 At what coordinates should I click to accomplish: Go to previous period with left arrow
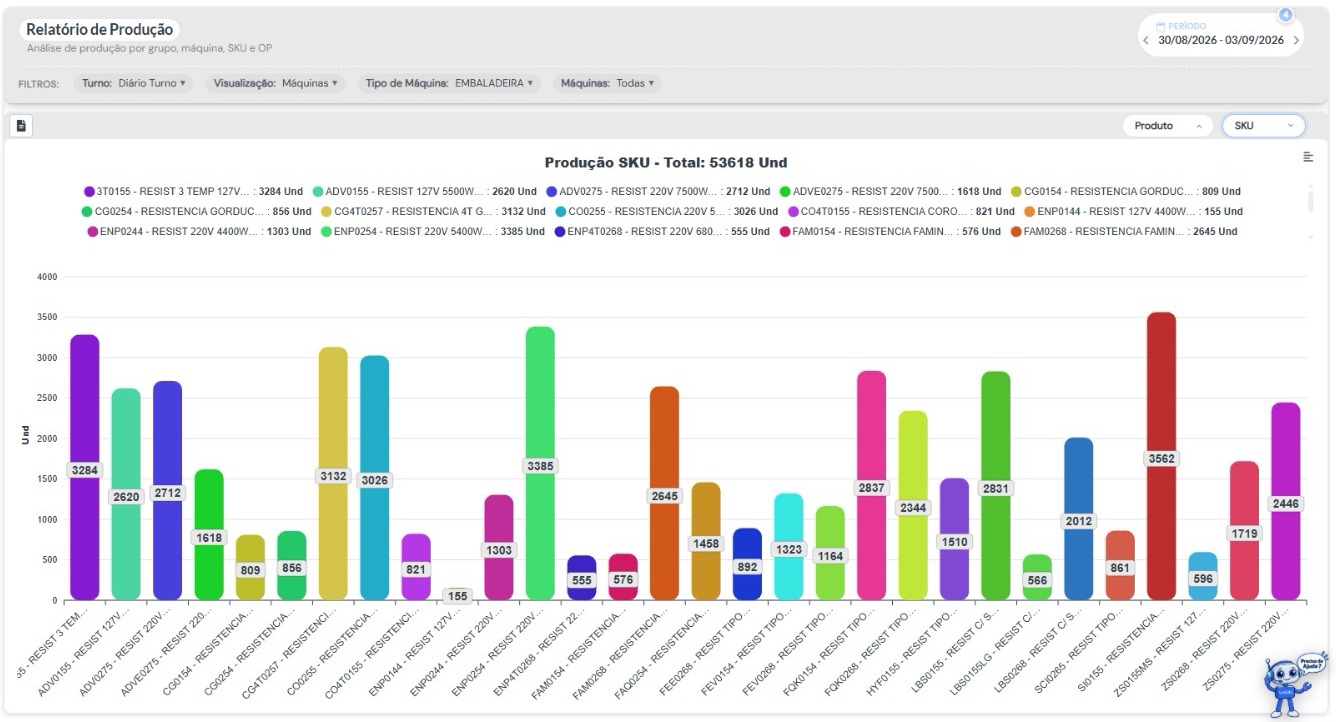(x=1146, y=41)
